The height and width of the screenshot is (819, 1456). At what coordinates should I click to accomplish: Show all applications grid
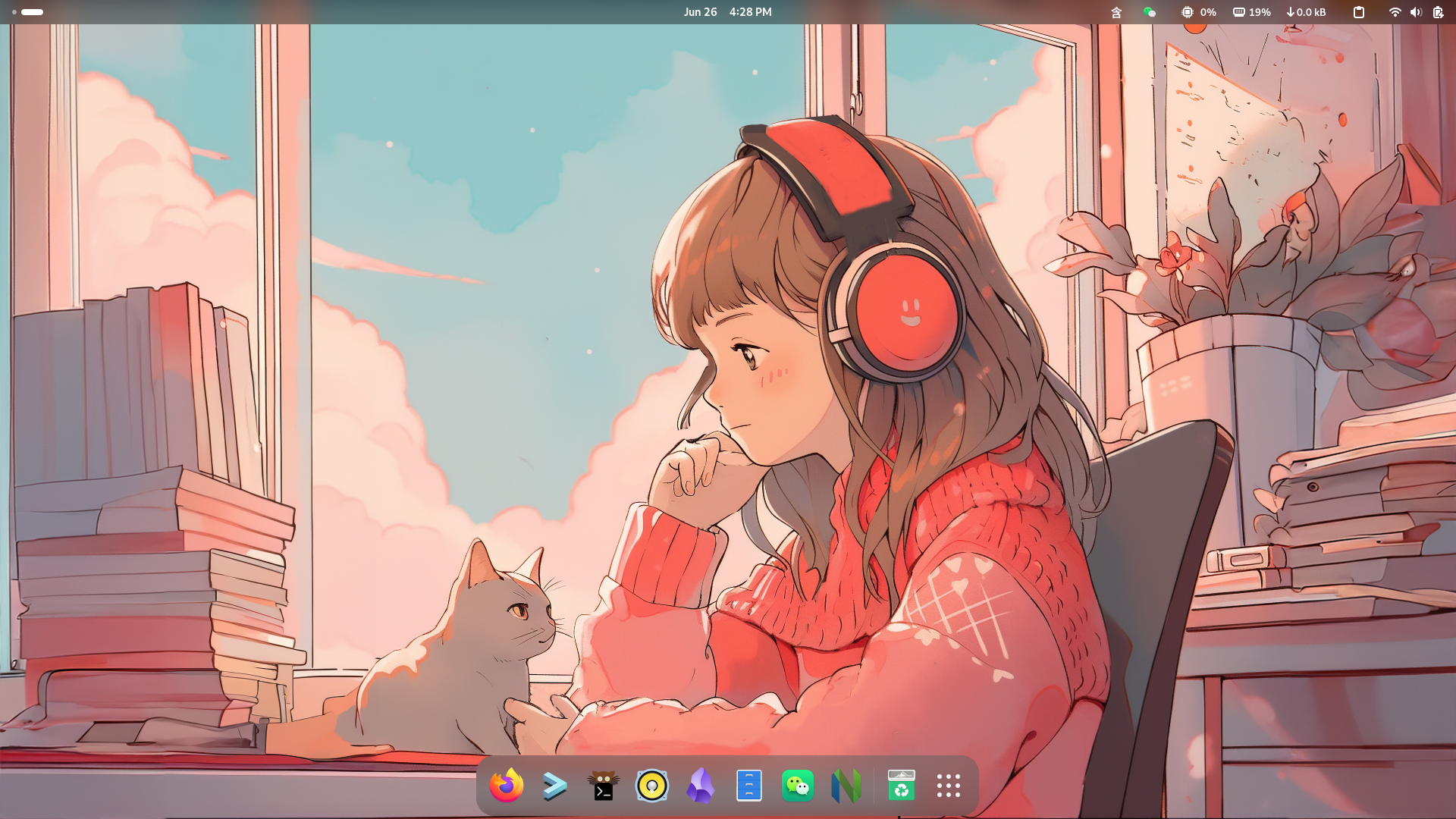pyautogui.click(x=949, y=786)
